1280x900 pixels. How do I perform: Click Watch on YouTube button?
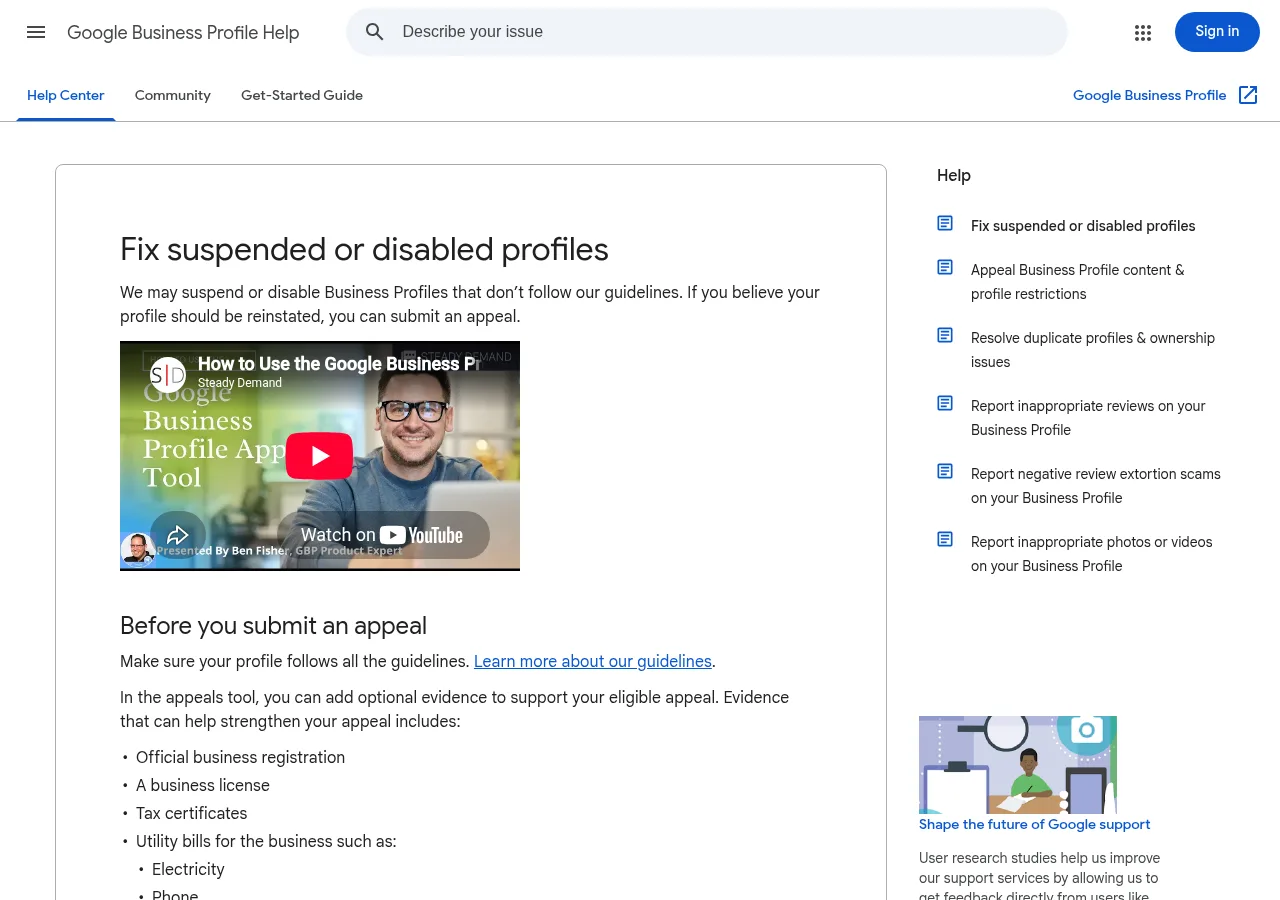[x=383, y=535]
